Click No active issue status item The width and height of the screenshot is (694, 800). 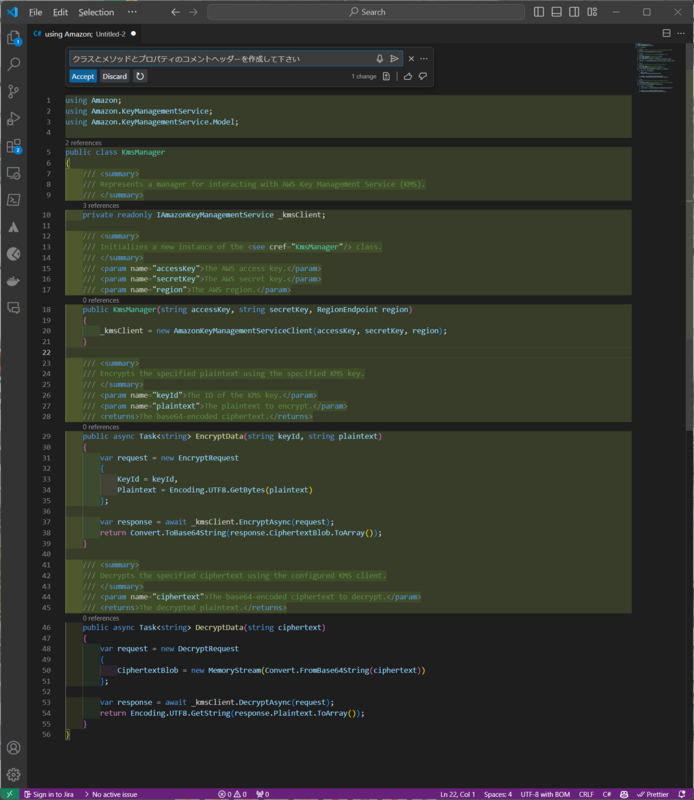(111, 794)
